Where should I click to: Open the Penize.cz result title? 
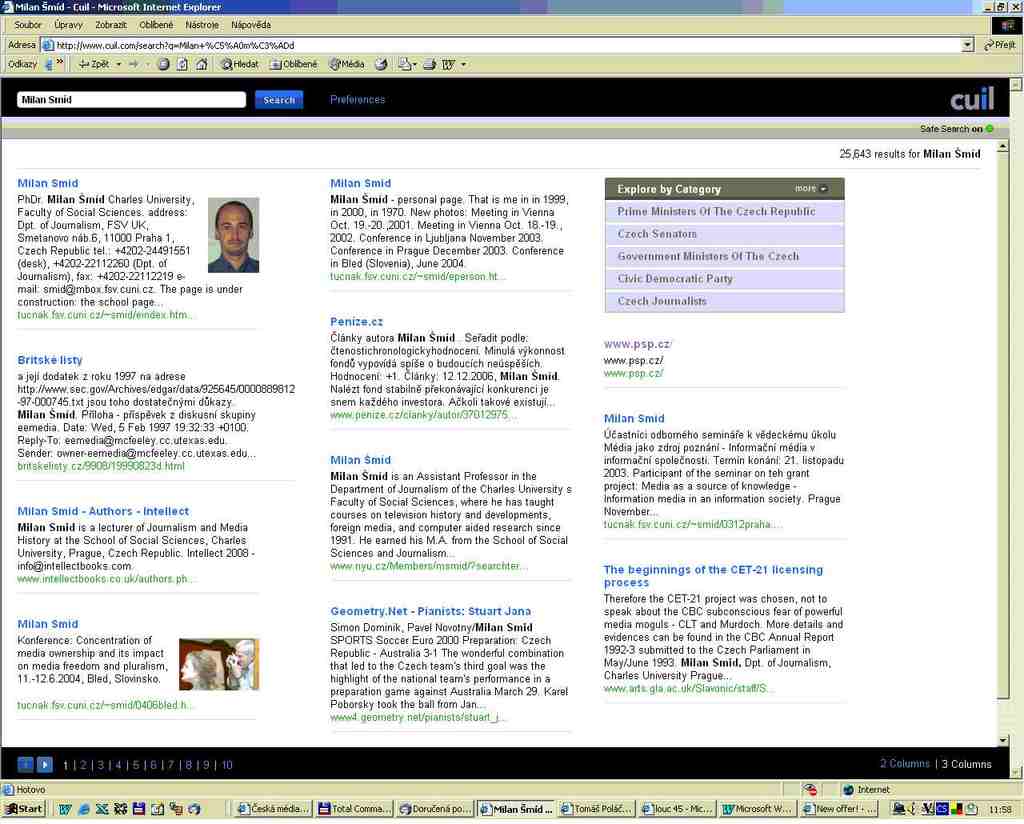[x=357, y=321]
